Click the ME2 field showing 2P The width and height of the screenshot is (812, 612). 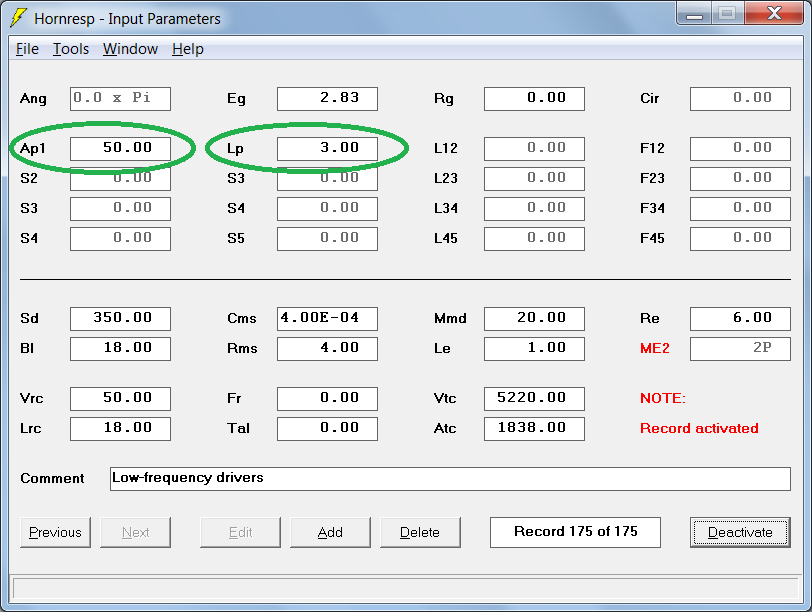click(740, 348)
